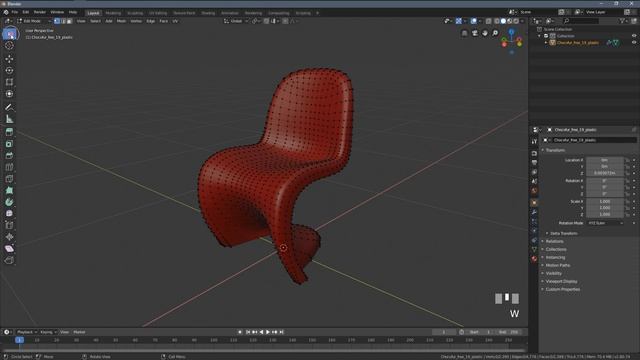This screenshot has height=360, width=640.
Task: Open the Object Data properties tab
Action: [534, 249]
